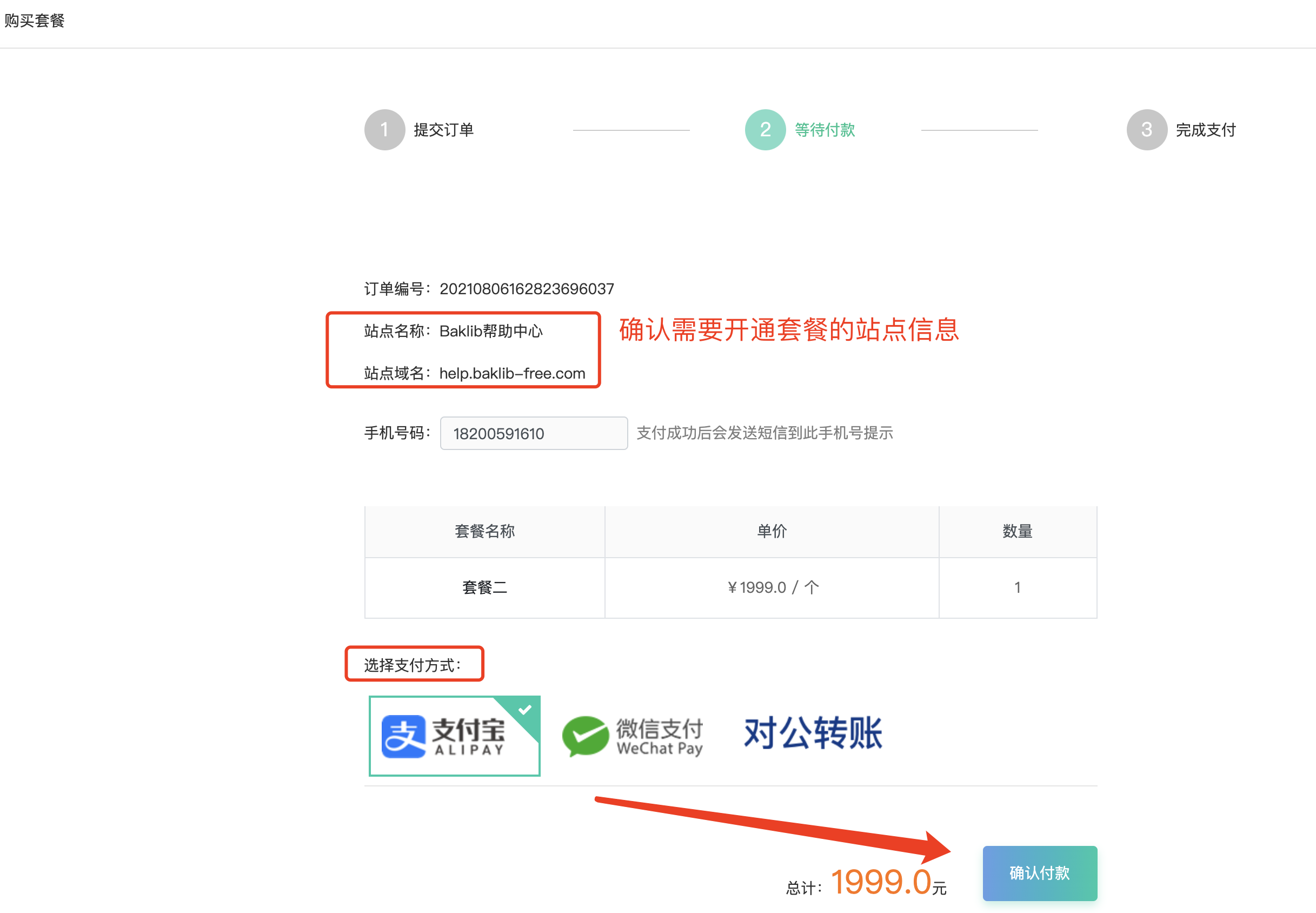
Task: Click the SMS notice hint text
Action: [765, 433]
